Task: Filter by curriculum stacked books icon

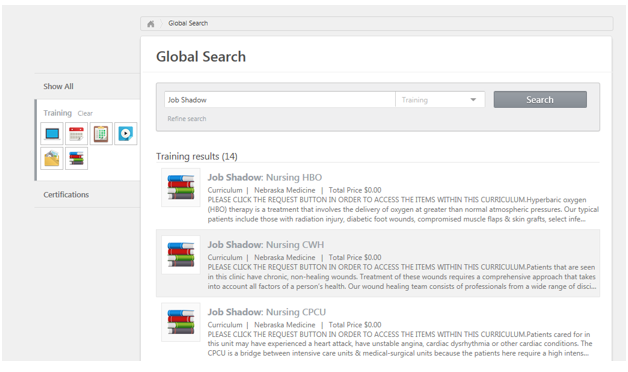Action: pos(76,158)
